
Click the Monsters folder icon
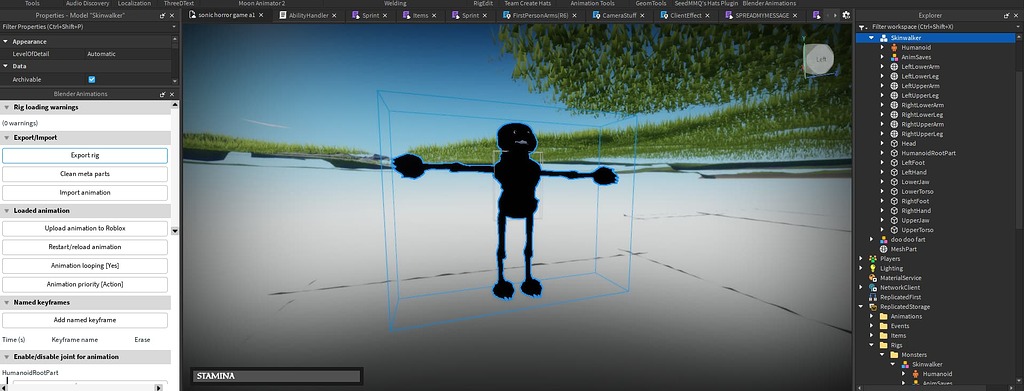(x=894, y=355)
